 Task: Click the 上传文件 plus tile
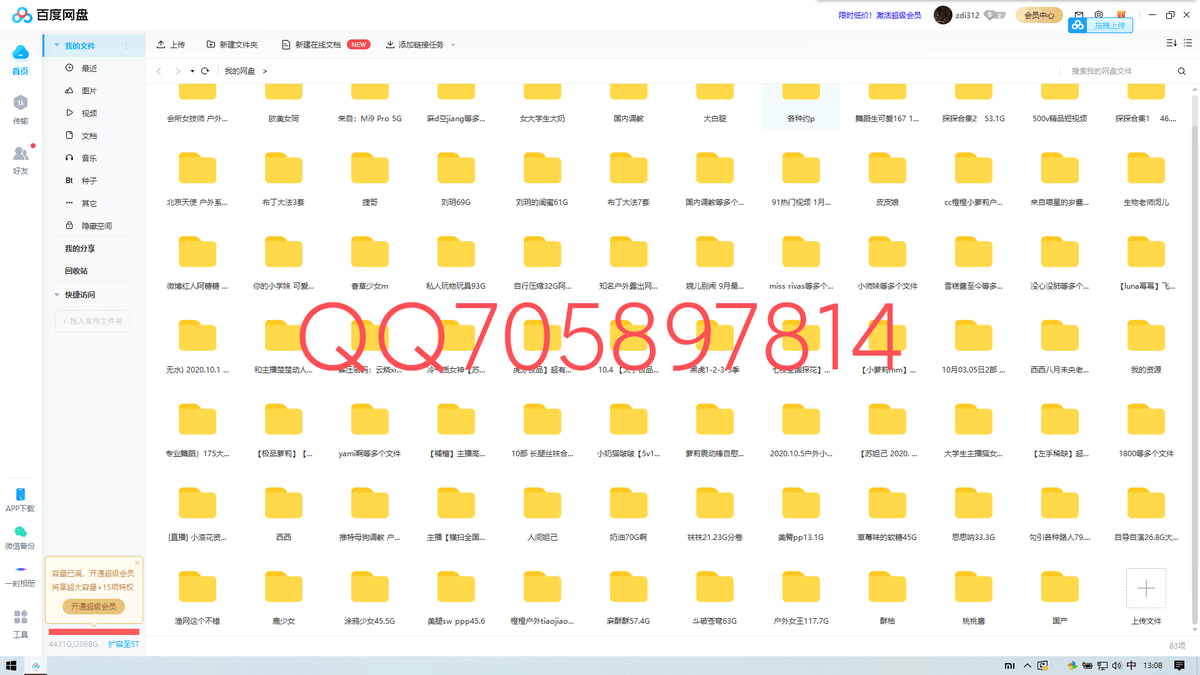tap(1146, 588)
